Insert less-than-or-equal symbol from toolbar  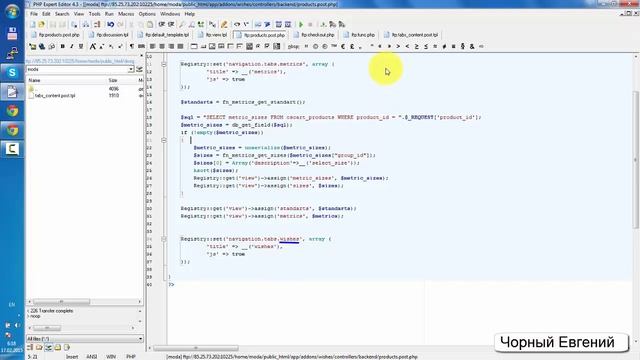click(x=426, y=47)
